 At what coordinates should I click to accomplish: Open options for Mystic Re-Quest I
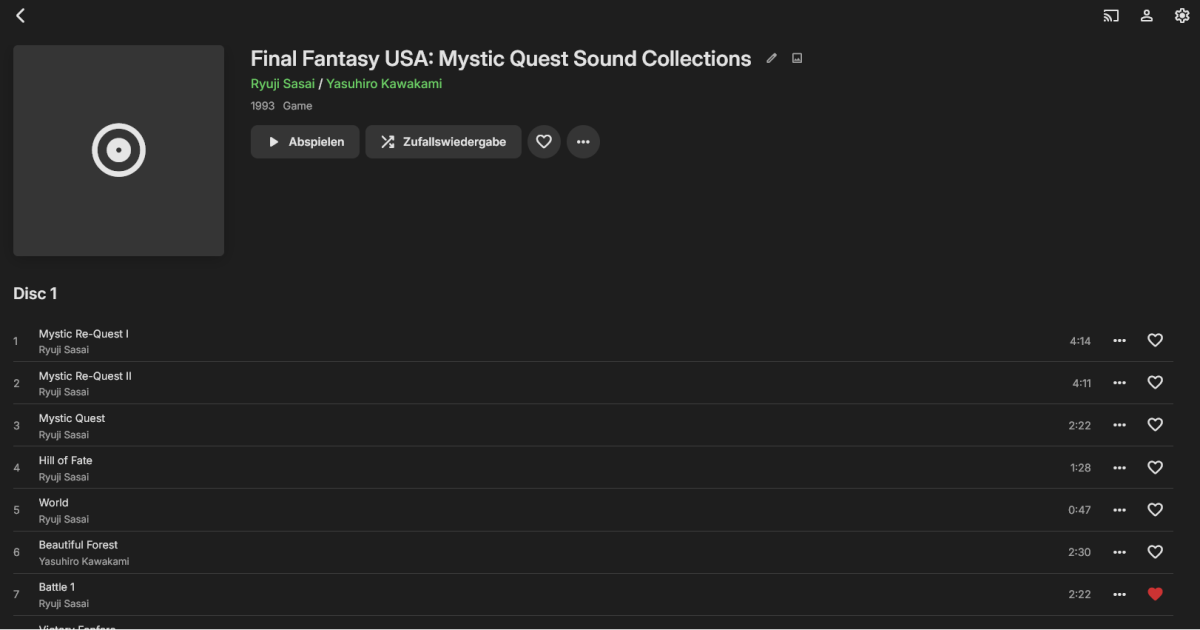coord(1119,340)
